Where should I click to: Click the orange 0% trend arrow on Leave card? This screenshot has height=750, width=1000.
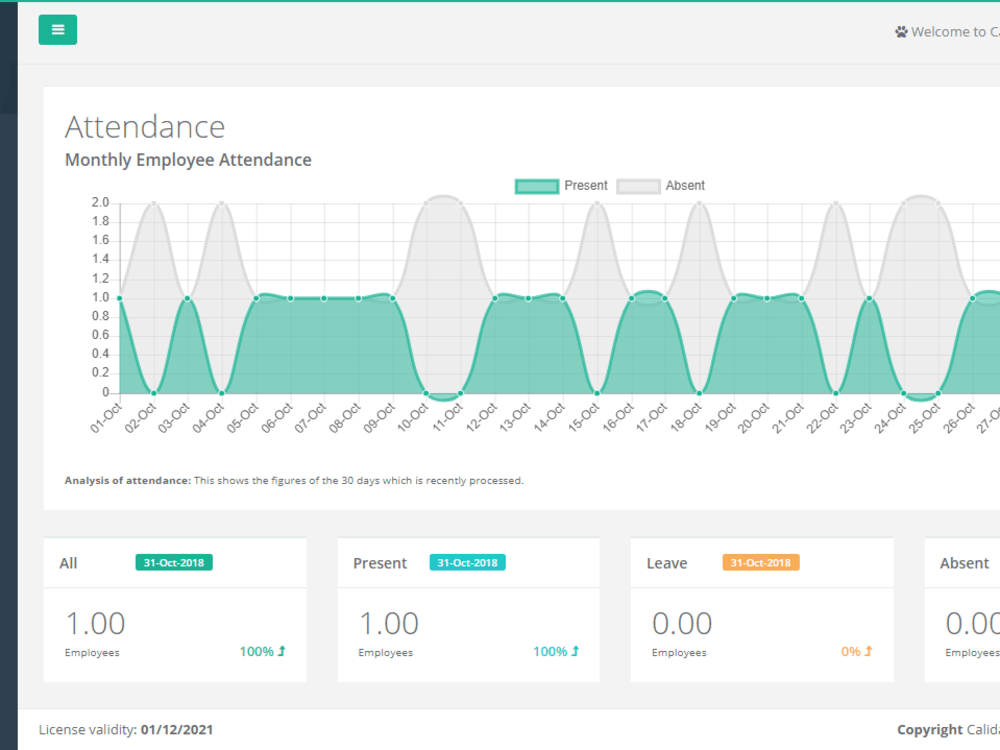pyautogui.click(x=867, y=650)
